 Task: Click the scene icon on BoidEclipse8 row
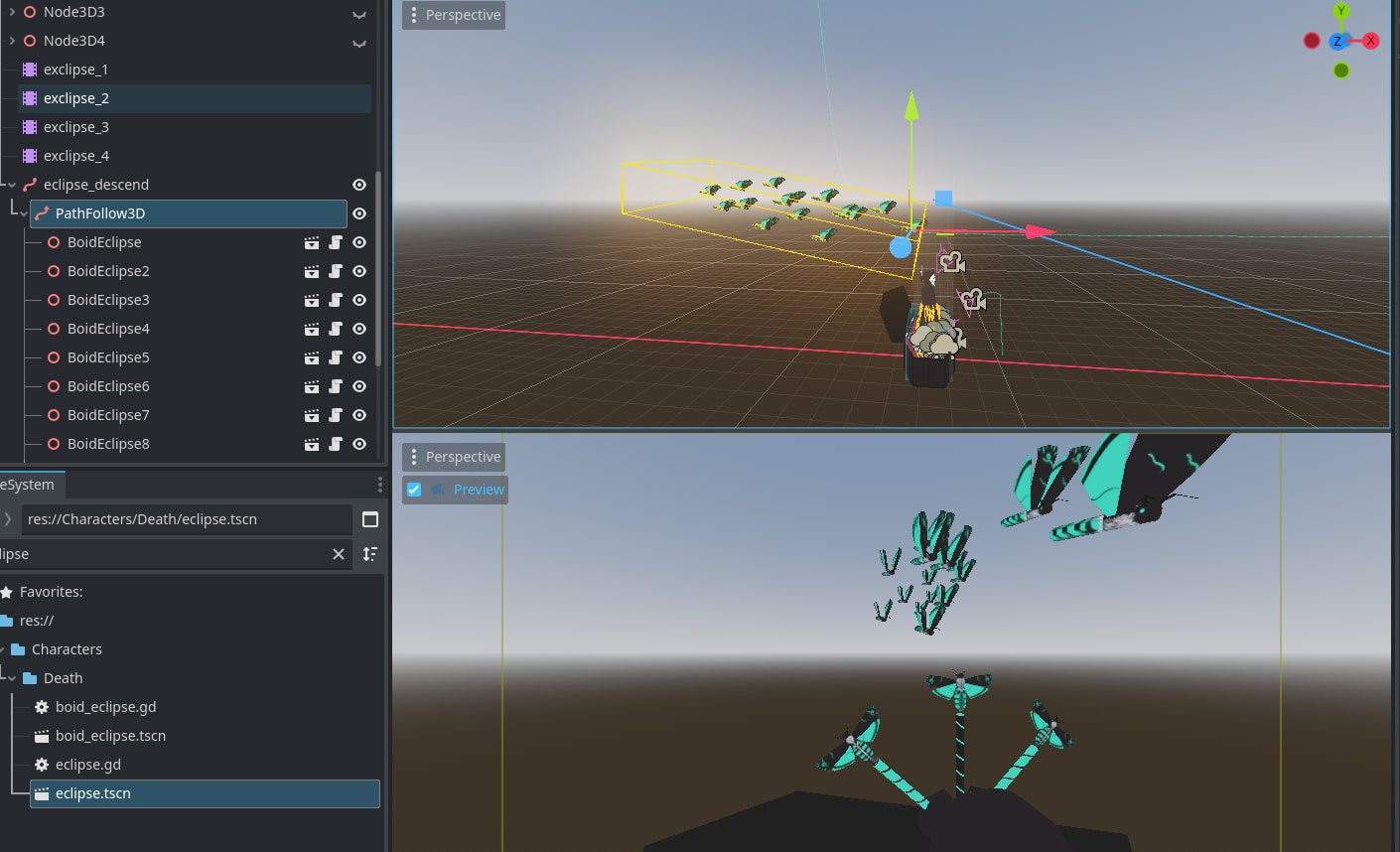point(312,444)
